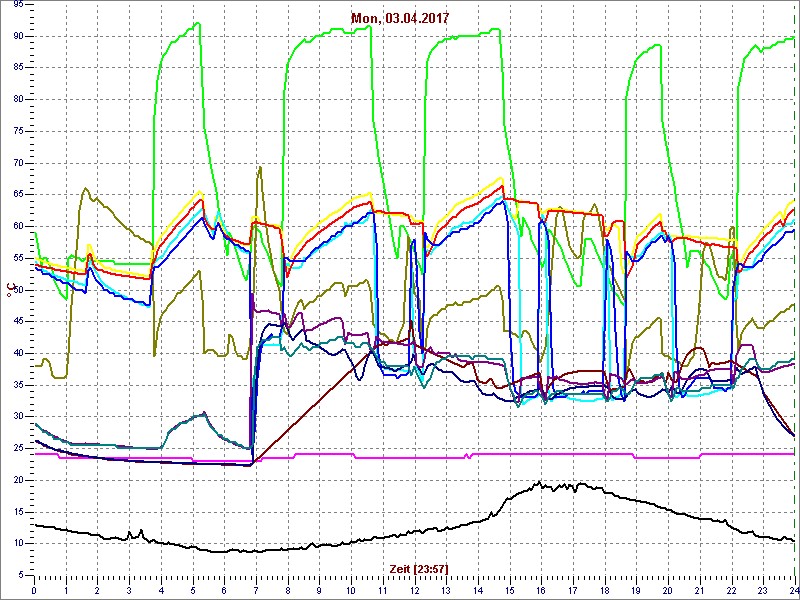This screenshot has height=600, width=800.
Task: Select the 65 value on the temperature axis
Action: [x=17, y=195]
